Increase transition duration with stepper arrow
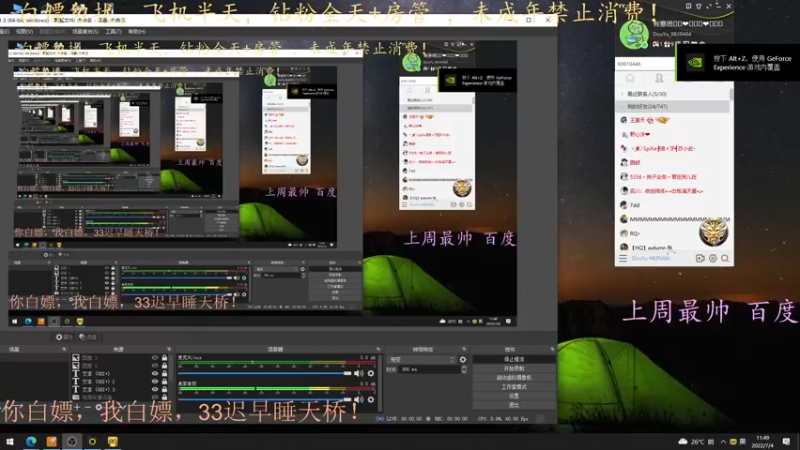Image resolution: width=800 pixels, height=450 pixels. click(x=464, y=367)
